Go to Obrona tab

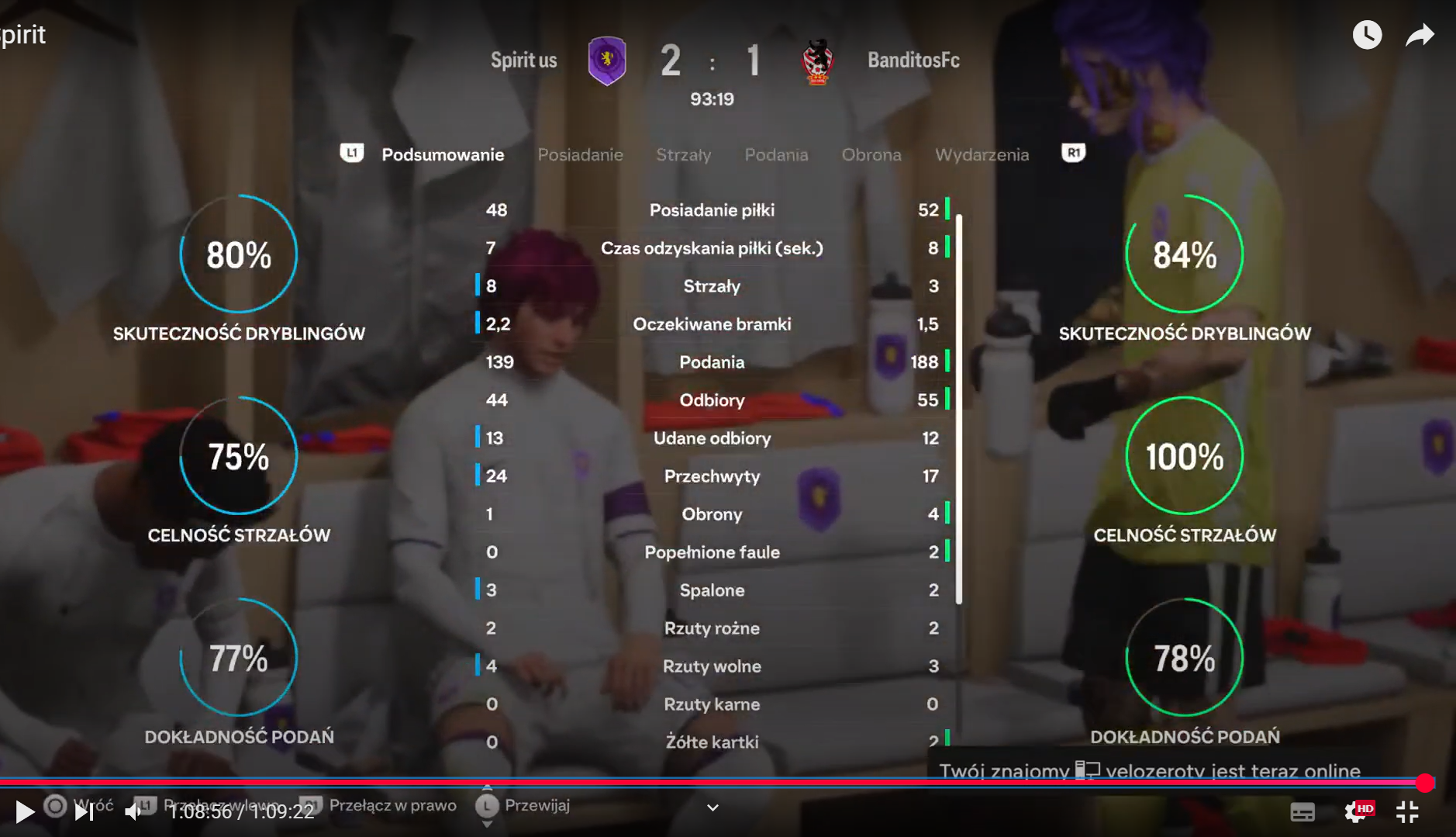(871, 154)
